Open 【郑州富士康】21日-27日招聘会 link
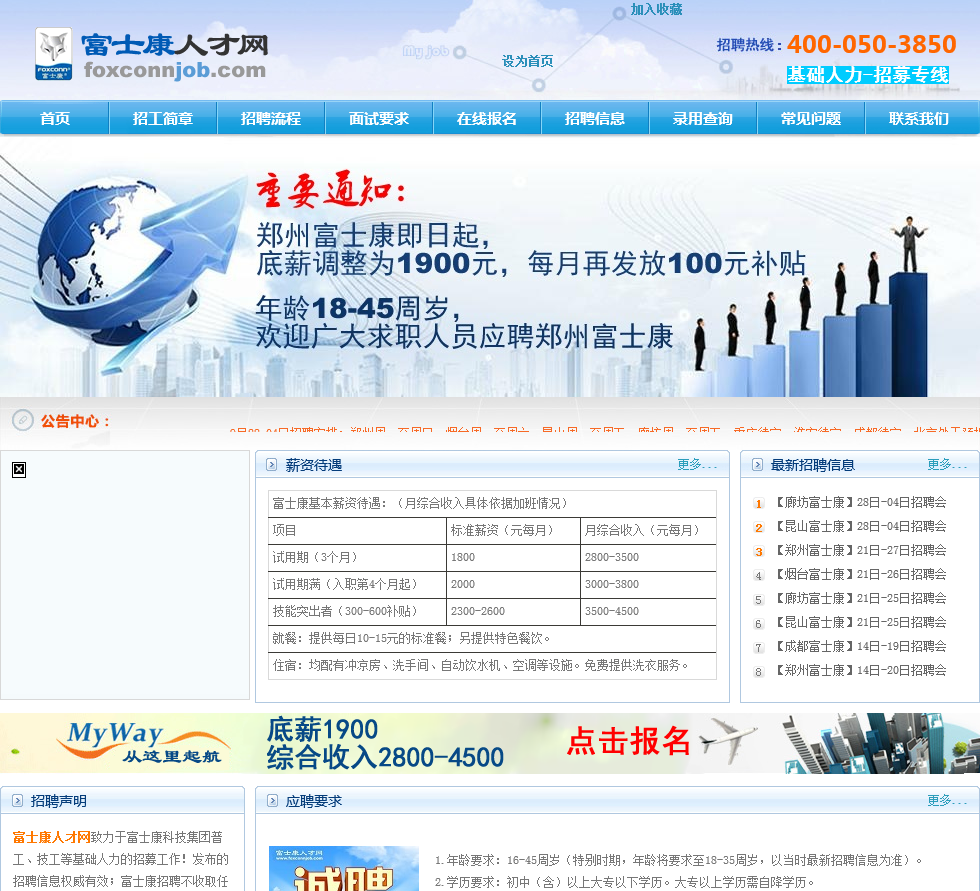The width and height of the screenshot is (980, 891). click(x=860, y=550)
